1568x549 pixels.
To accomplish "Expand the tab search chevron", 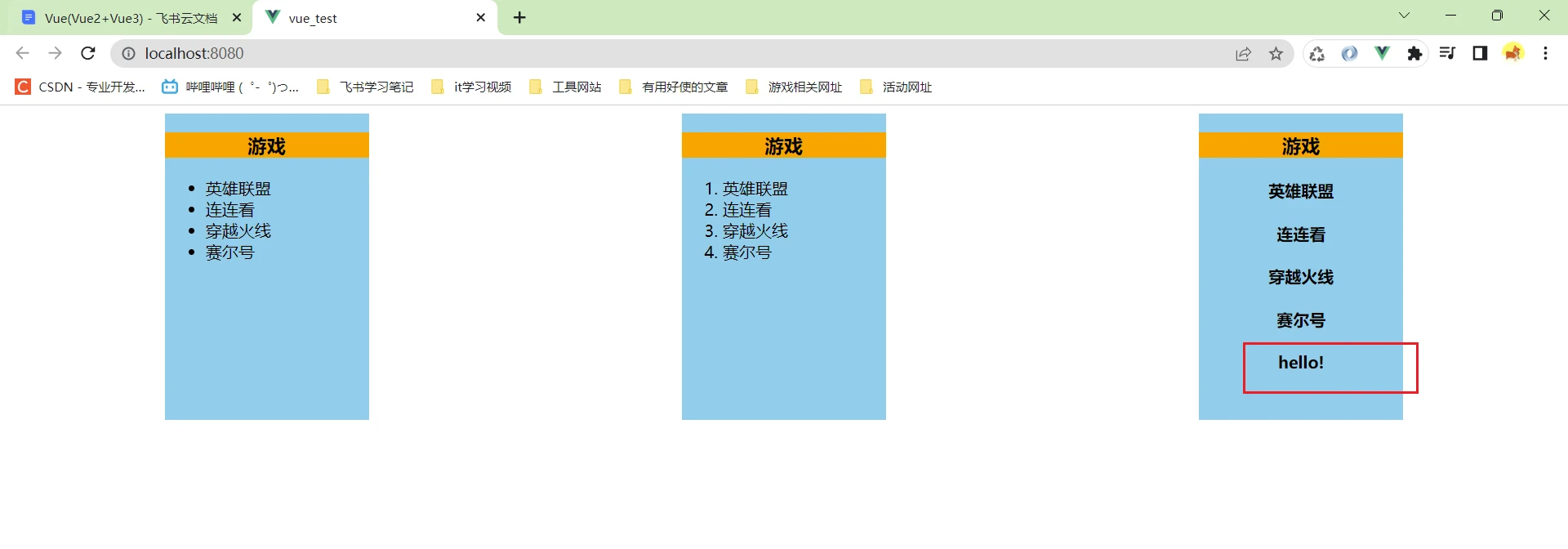I will pyautogui.click(x=1404, y=16).
